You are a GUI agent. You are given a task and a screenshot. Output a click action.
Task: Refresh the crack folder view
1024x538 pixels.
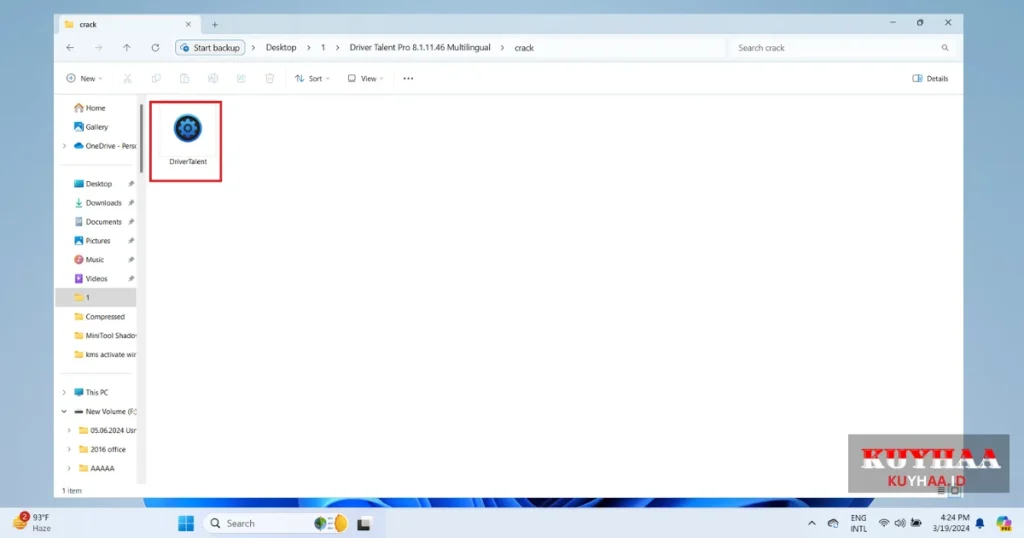coord(155,48)
